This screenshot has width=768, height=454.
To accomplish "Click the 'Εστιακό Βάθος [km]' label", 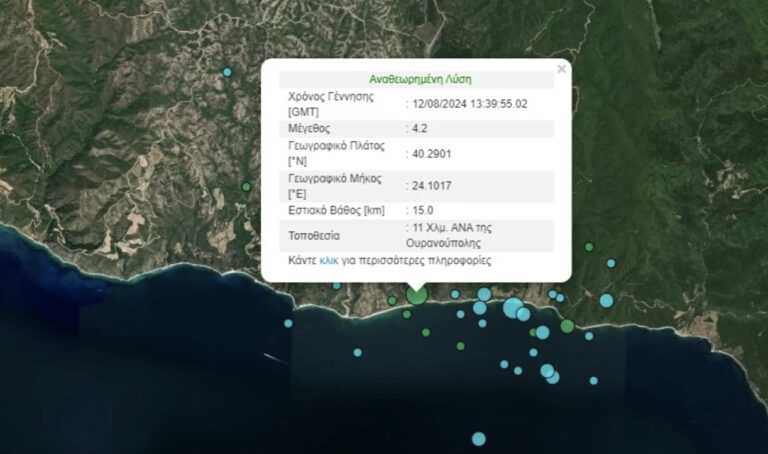I will tap(336, 210).
